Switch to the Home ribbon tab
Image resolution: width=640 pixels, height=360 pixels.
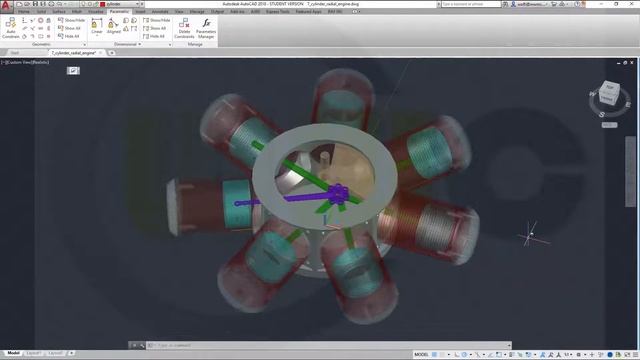[x=24, y=11]
